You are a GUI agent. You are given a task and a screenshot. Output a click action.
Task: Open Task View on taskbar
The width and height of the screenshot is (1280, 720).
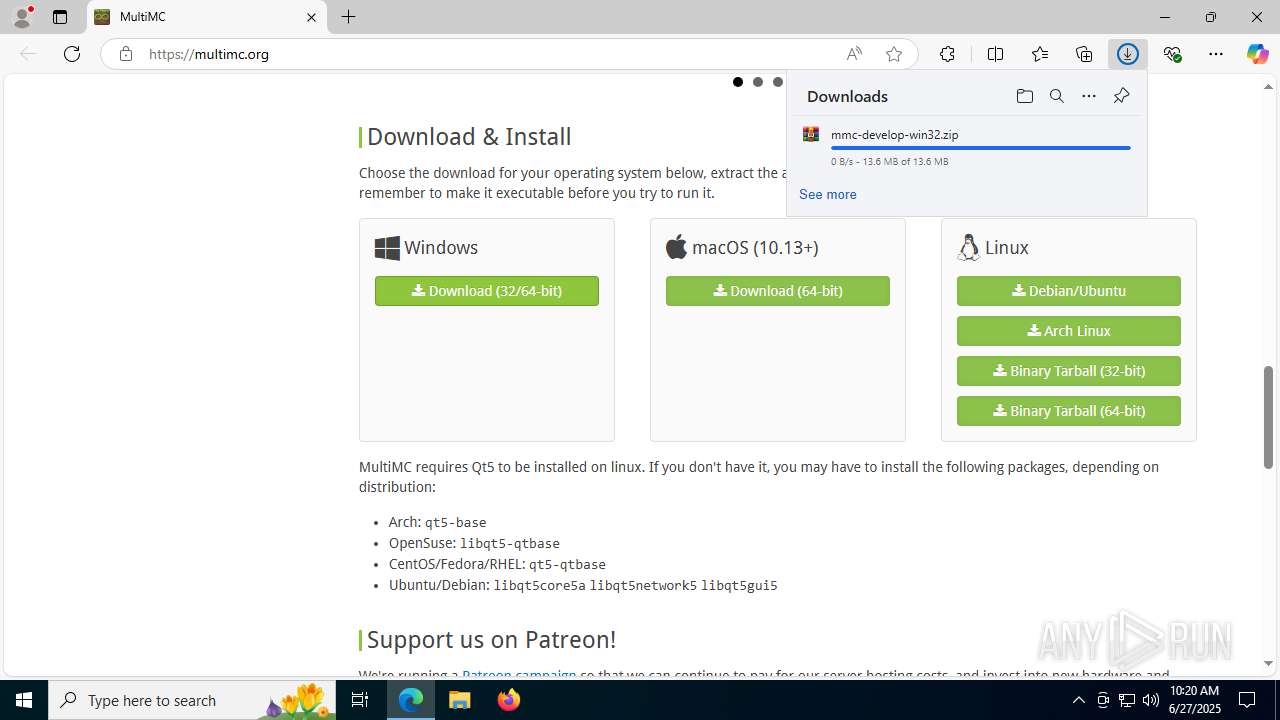click(x=361, y=700)
